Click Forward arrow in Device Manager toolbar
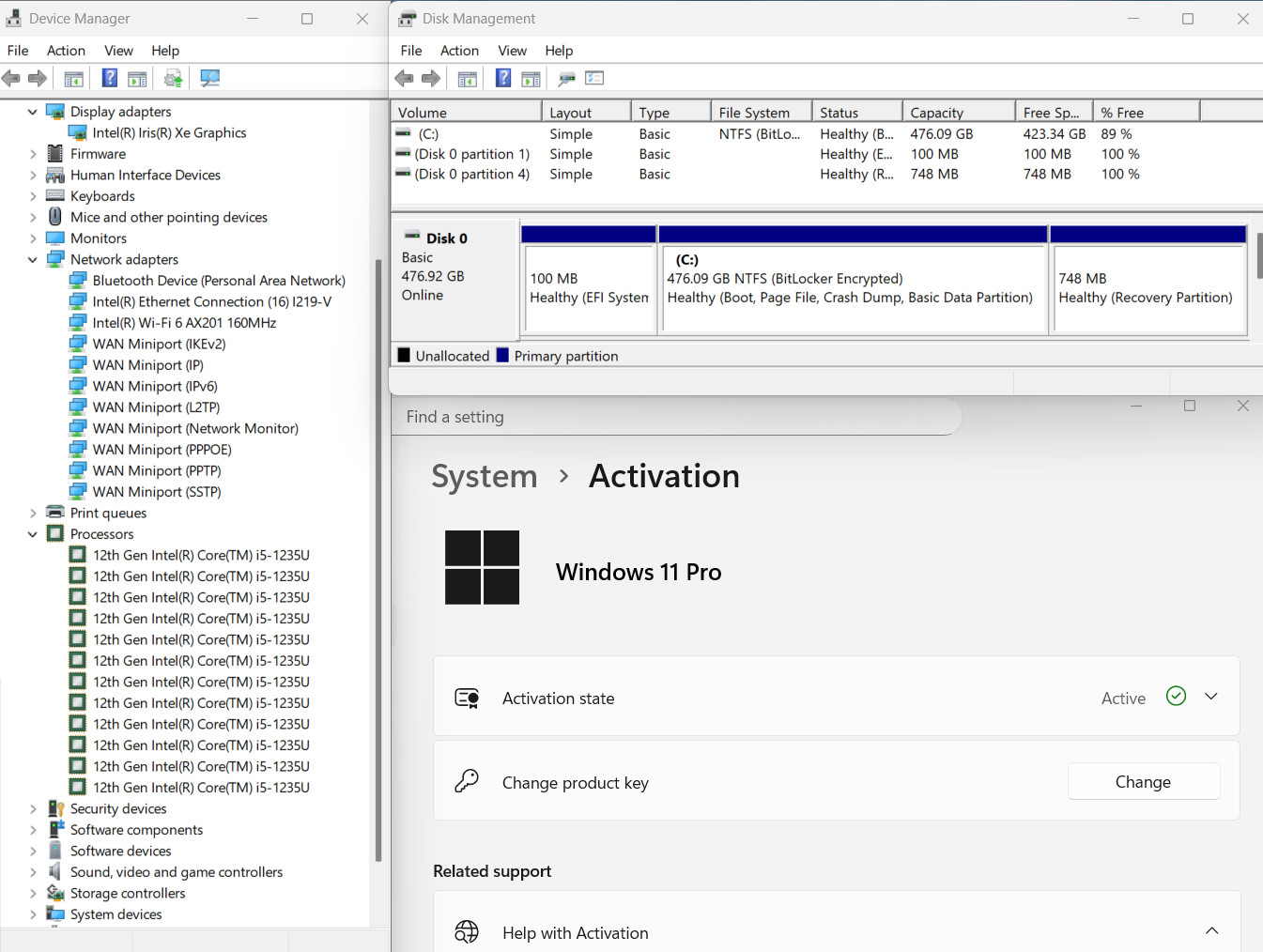The image size is (1263, 952). click(38, 78)
